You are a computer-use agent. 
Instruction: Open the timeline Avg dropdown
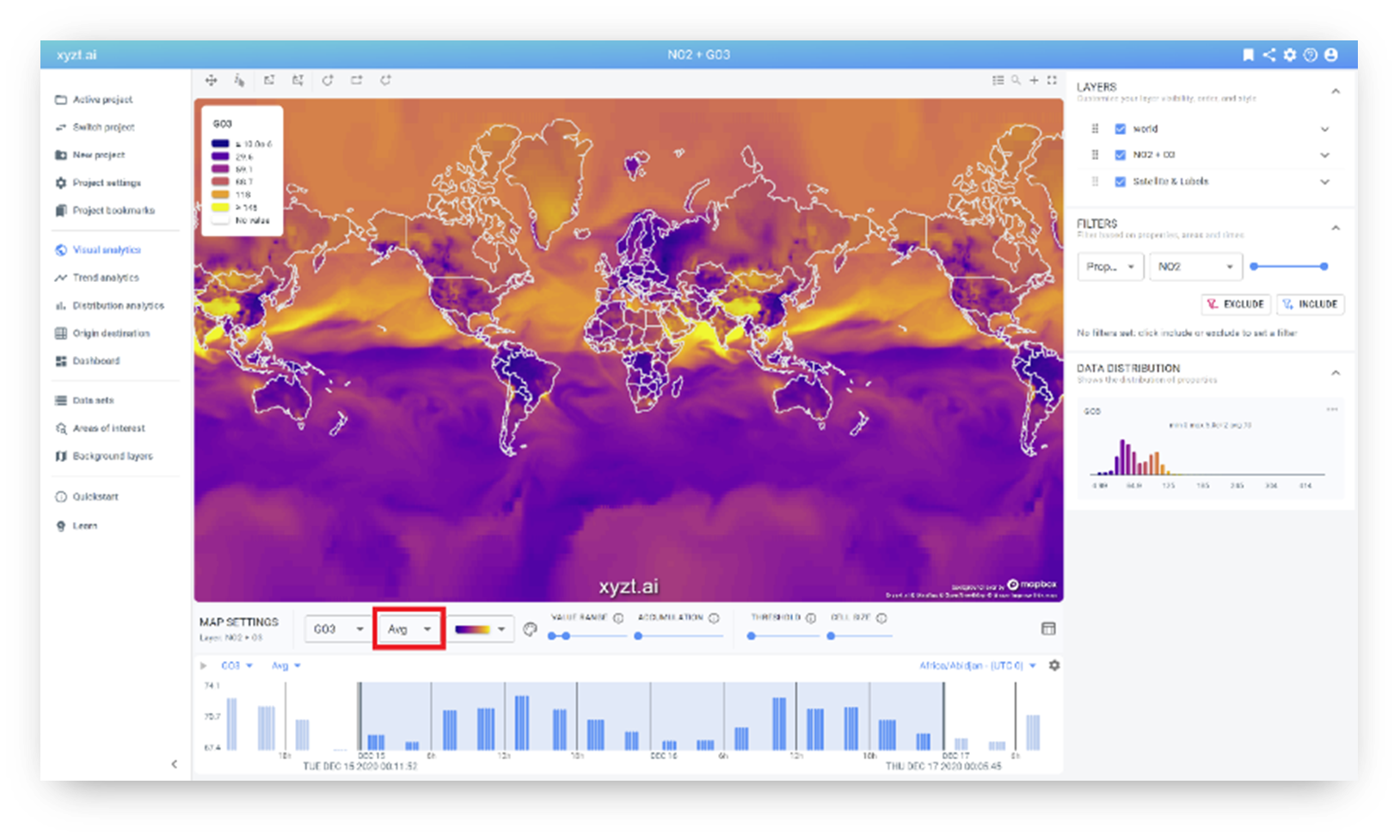click(286, 665)
